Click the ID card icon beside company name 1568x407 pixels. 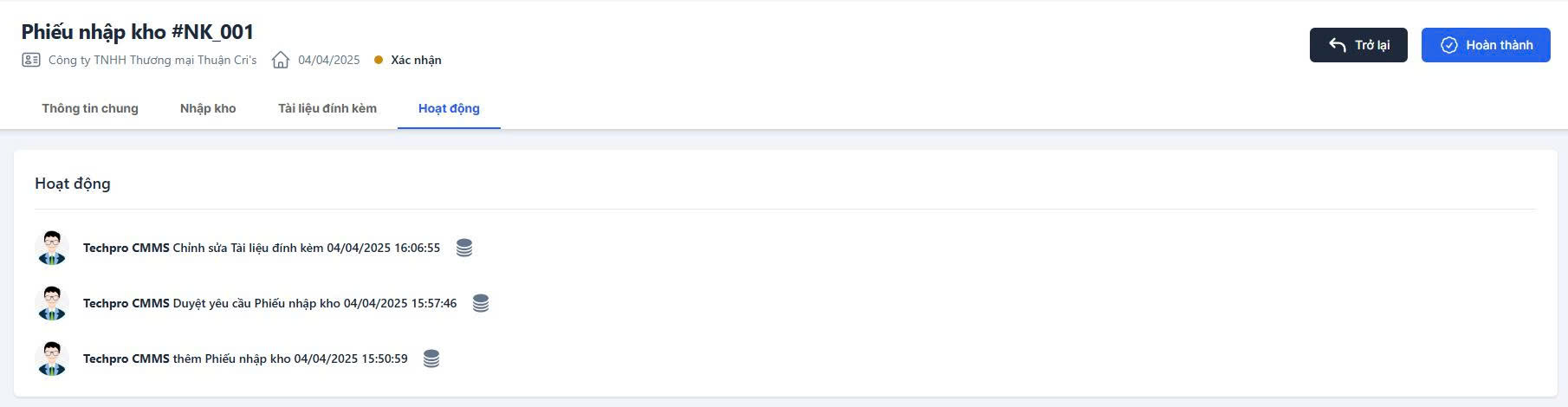tap(31, 61)
